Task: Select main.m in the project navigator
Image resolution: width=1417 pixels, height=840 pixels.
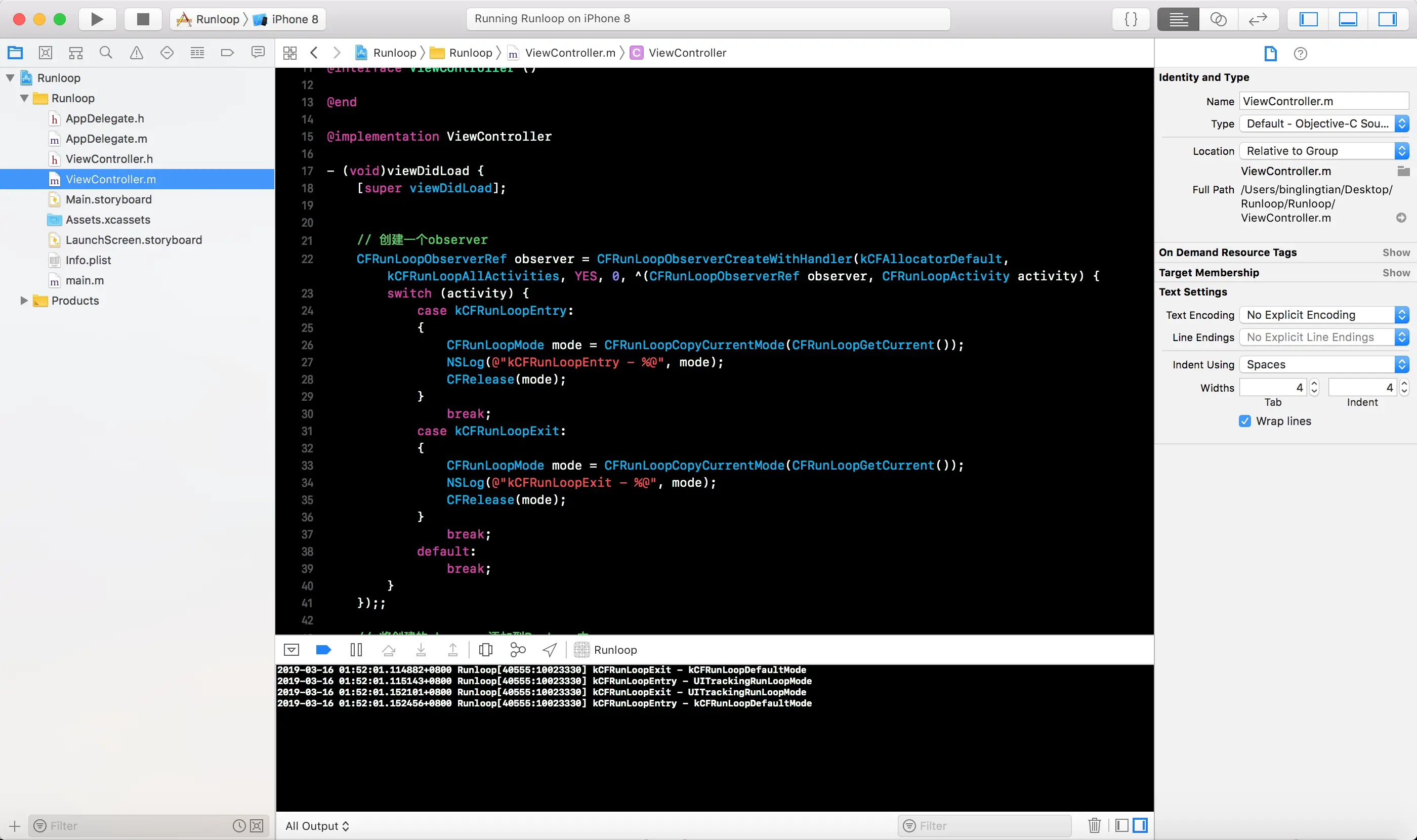Action: point(85,280)
